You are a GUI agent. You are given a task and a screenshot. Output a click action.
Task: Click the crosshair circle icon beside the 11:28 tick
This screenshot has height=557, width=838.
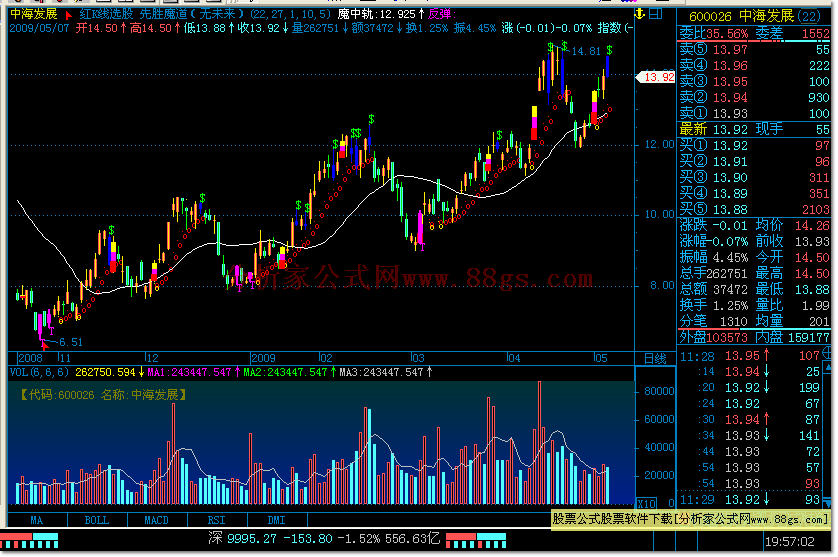tap(827, 352)
